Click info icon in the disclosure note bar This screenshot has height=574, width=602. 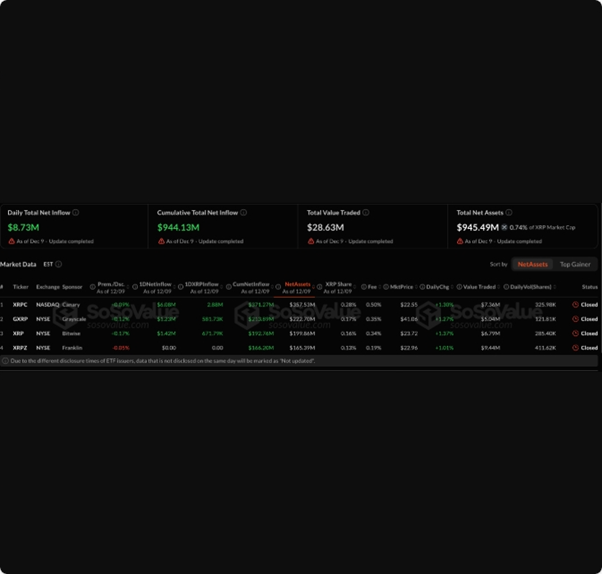[5, 361]
